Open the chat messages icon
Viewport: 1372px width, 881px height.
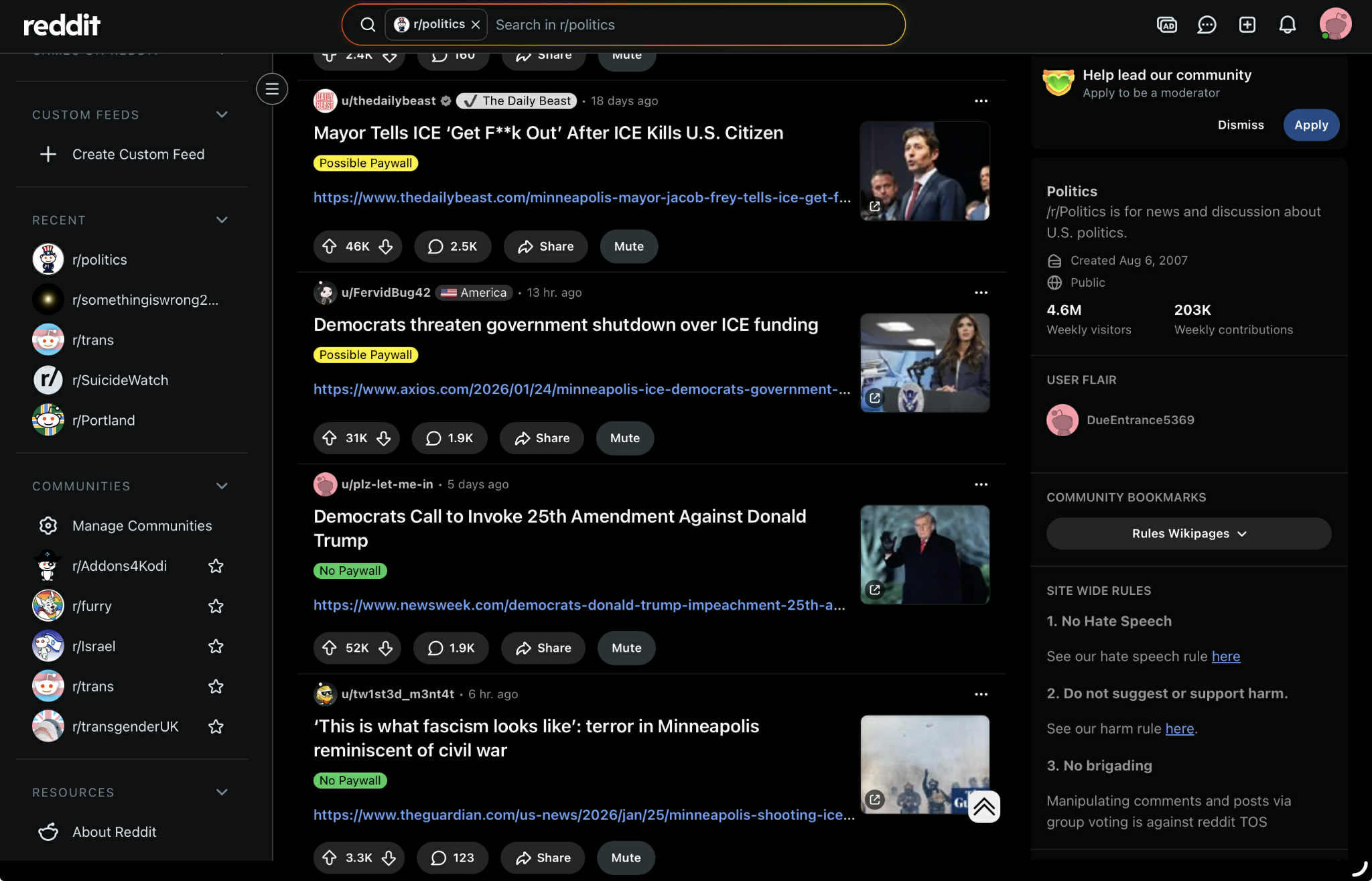[1207, 25]
